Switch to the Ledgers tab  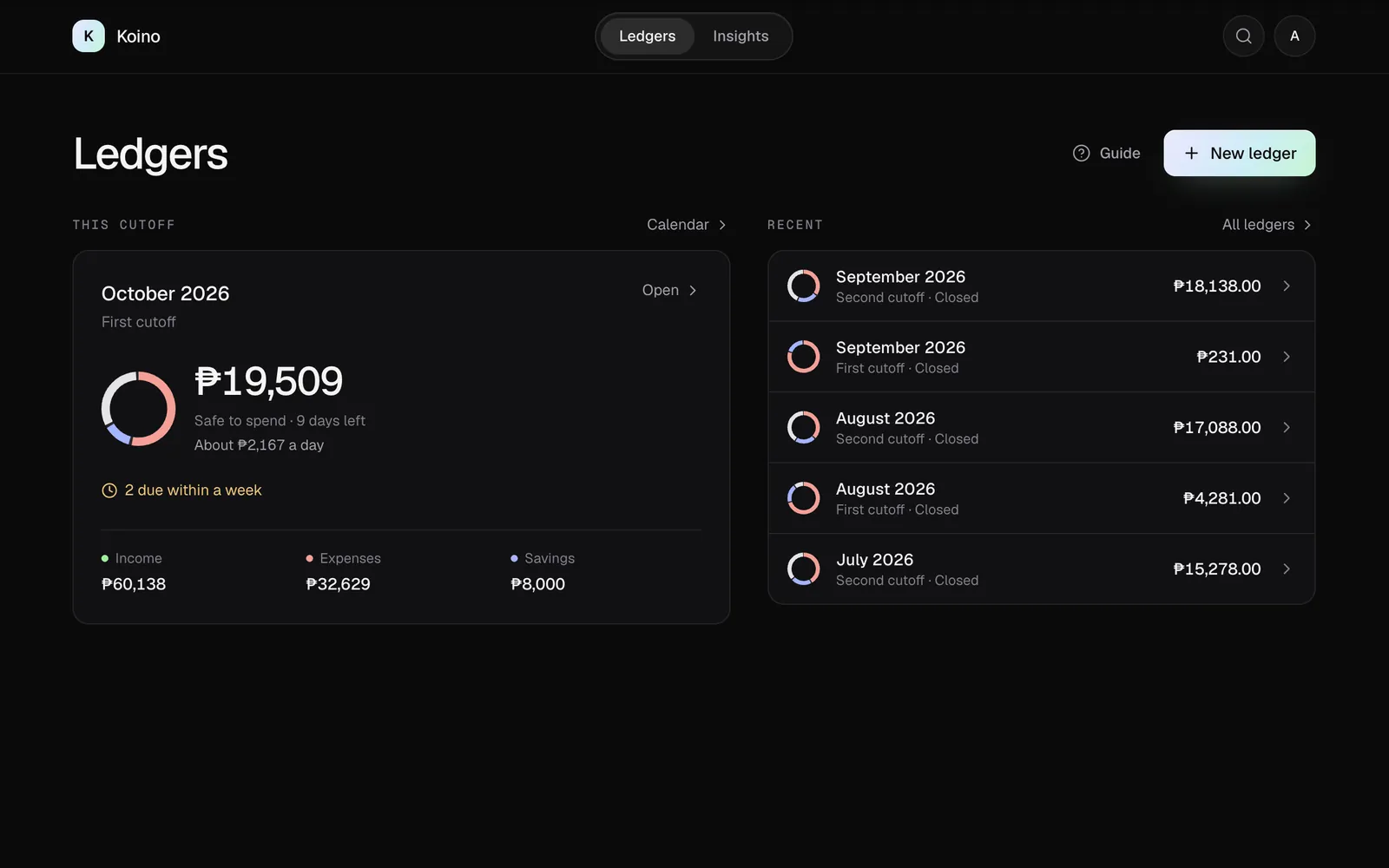tap(647, 36)
